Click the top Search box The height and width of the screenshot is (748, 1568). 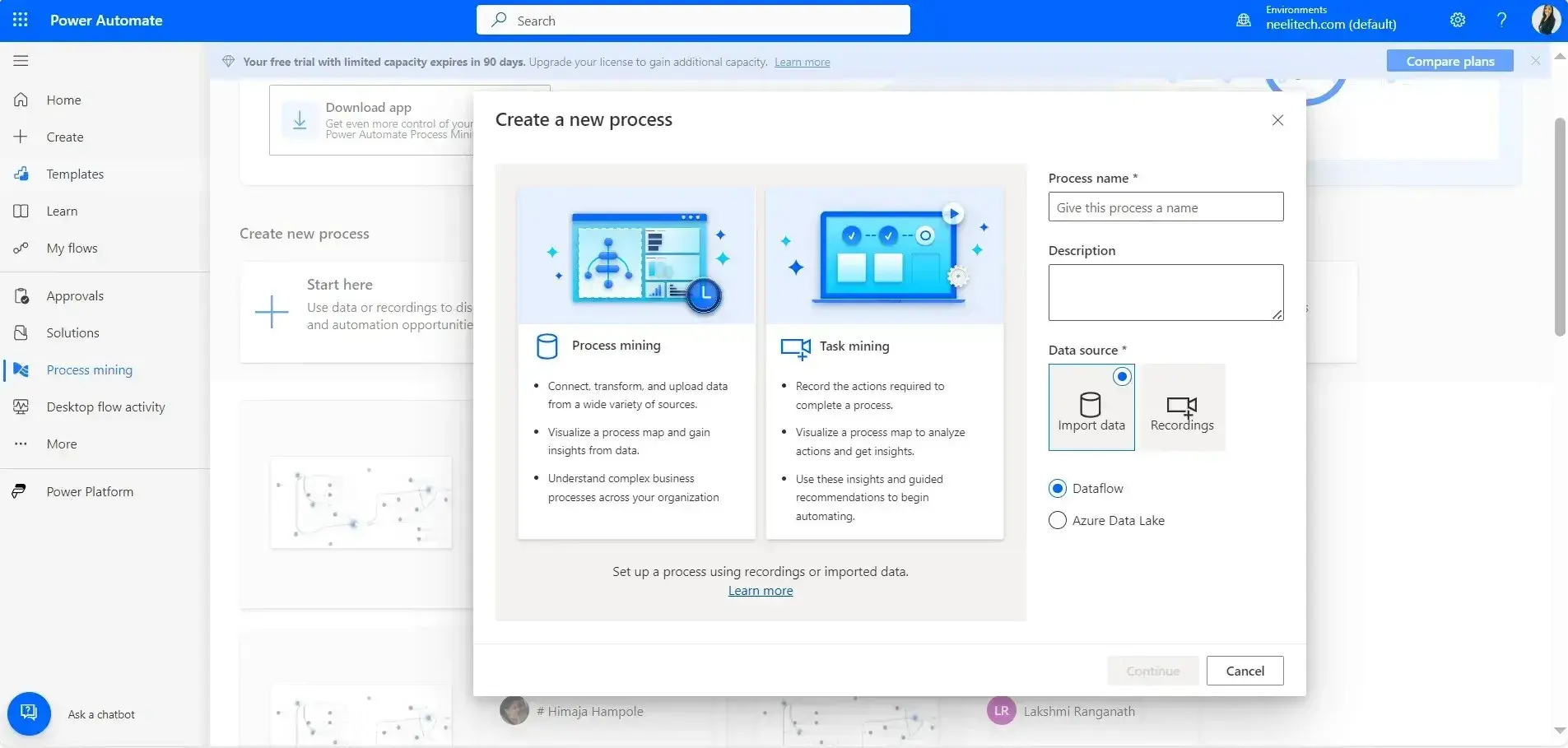[x=693, y=20]
